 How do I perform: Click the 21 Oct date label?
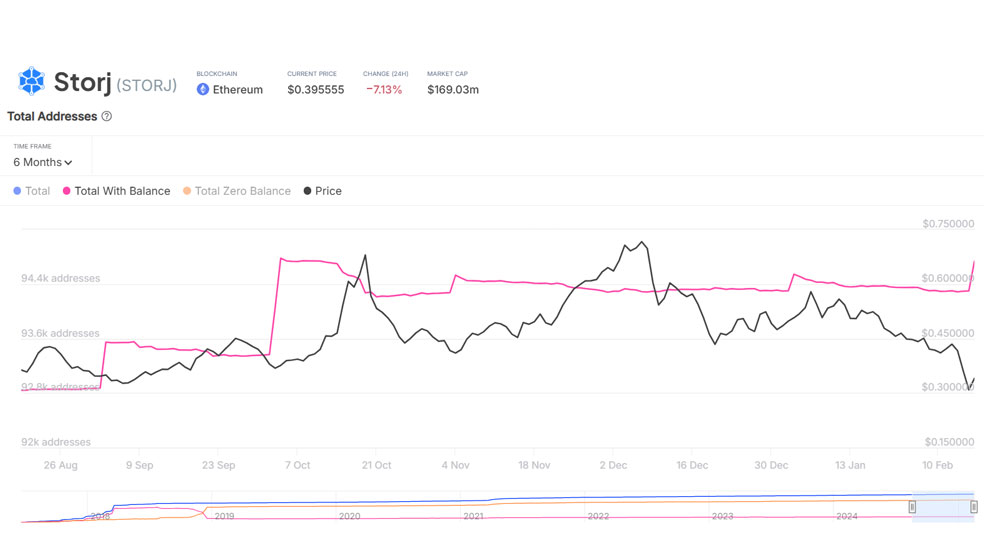pos(377,465)
